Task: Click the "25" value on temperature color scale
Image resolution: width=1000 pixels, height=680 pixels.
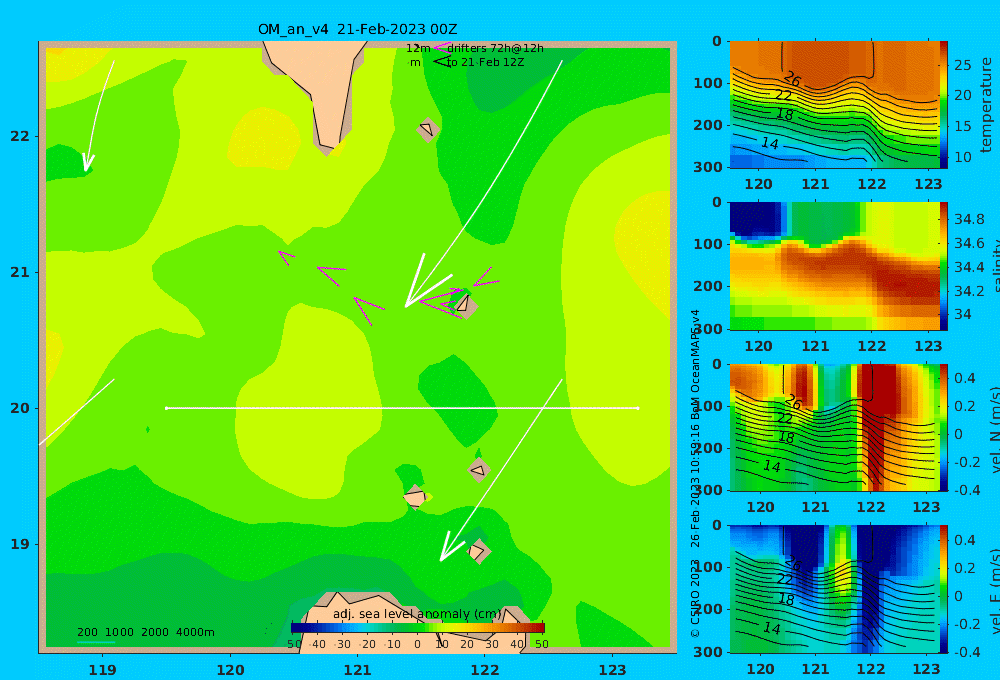Action: tap(963, 65)
